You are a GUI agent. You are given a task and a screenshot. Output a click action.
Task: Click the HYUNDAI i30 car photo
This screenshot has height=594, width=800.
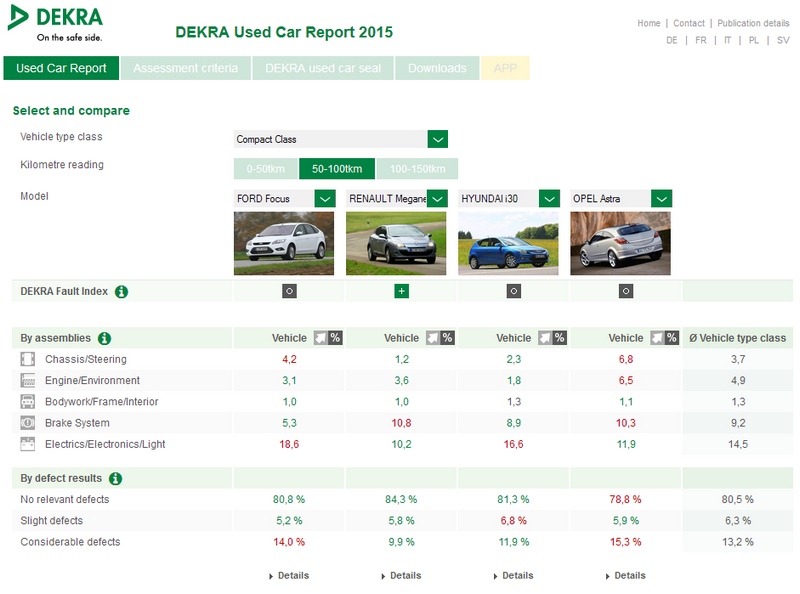pyautogui.click(x=508, y=243)
